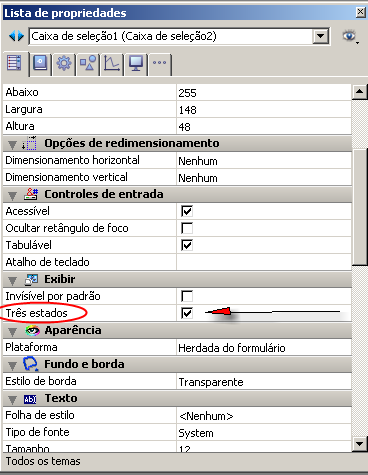Collapse the Aparência section
Viewport: 368px width, 475px height.
coord(13,331)
